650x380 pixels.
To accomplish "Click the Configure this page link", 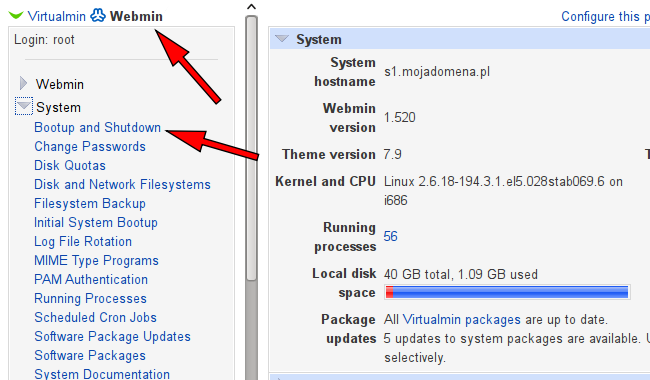I will point(605,16).
